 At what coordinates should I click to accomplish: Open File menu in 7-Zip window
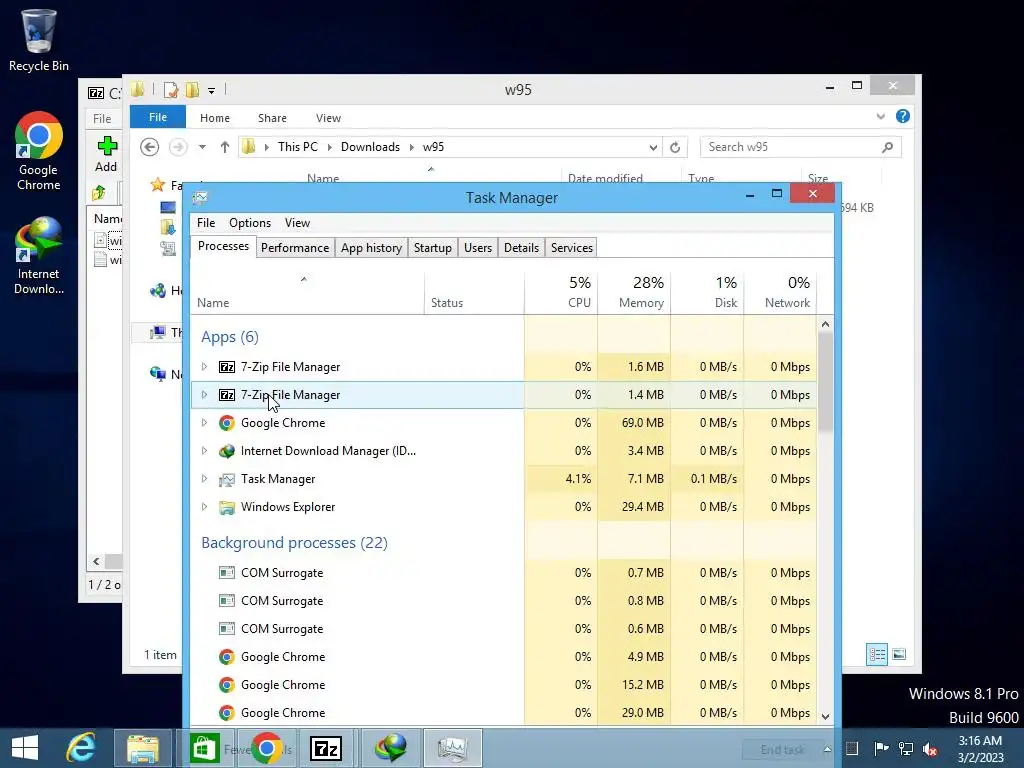103,119
